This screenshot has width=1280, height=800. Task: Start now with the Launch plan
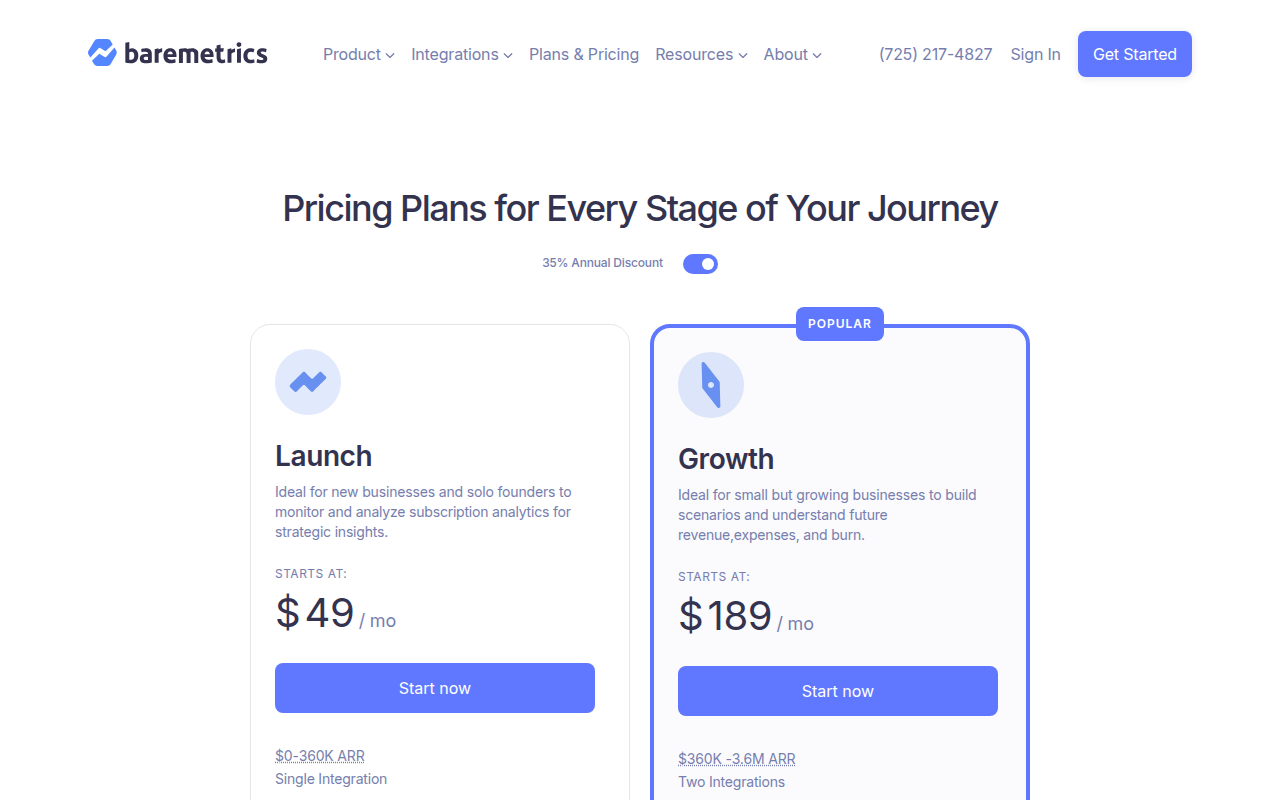pyautogui.click(x=435, y=688)
